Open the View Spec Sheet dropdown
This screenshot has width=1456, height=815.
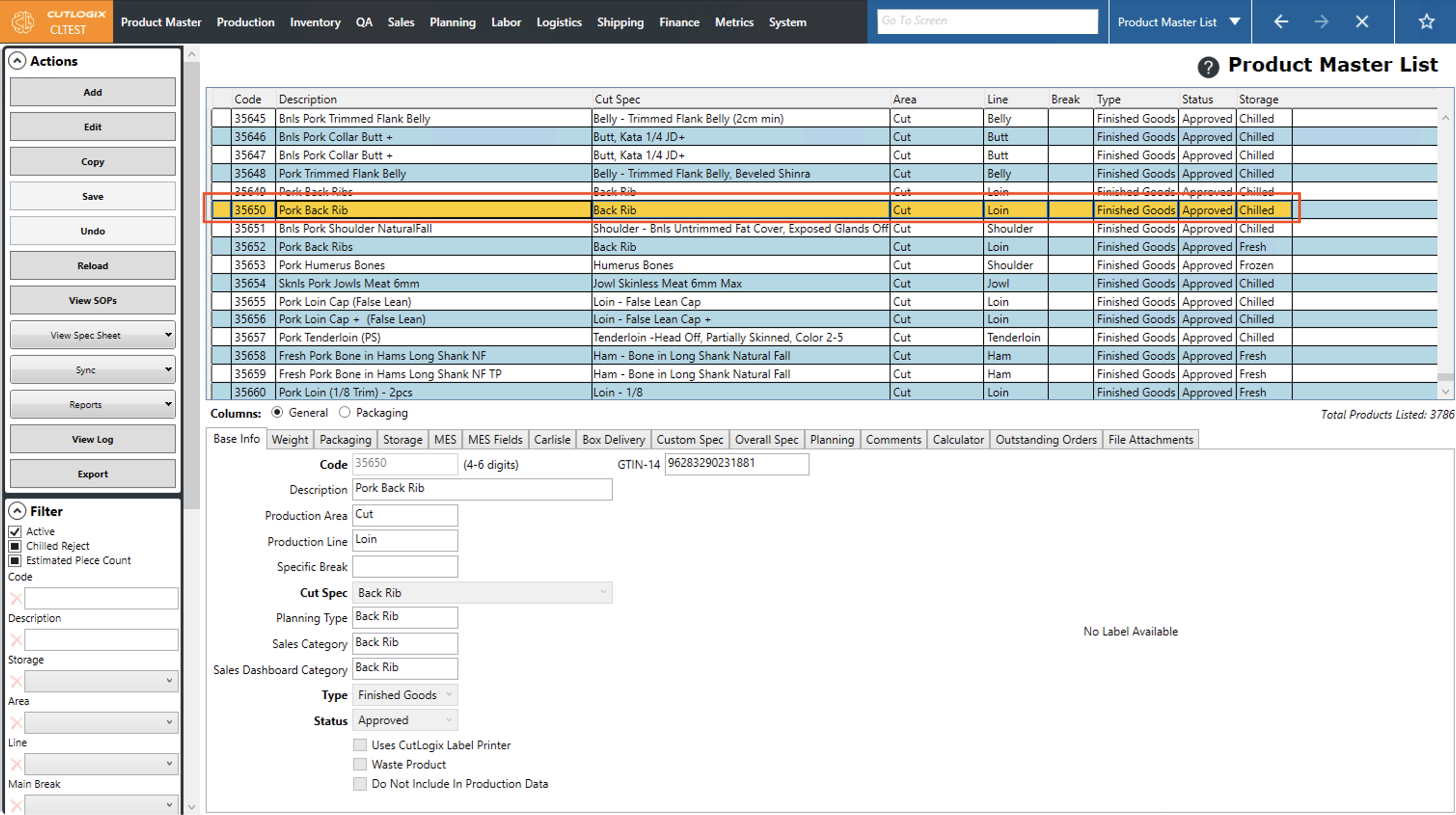pos(93,335)
